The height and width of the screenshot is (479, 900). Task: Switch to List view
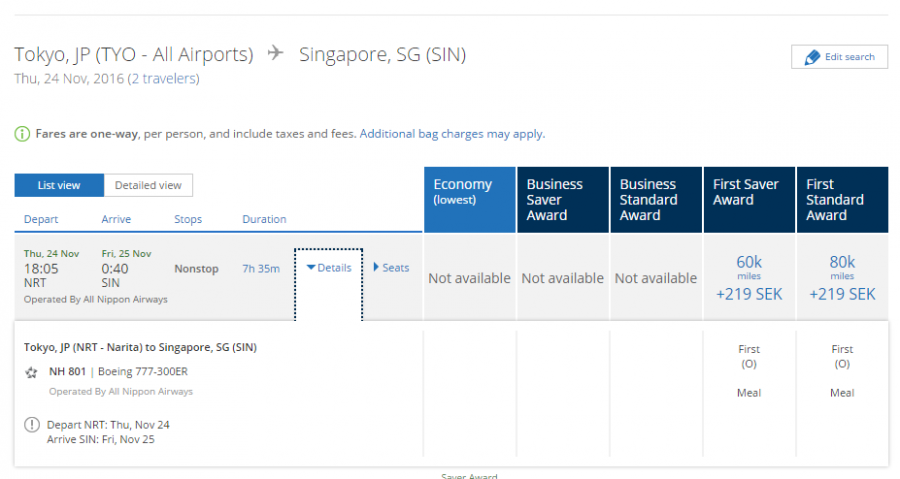[x=59, y=185]
